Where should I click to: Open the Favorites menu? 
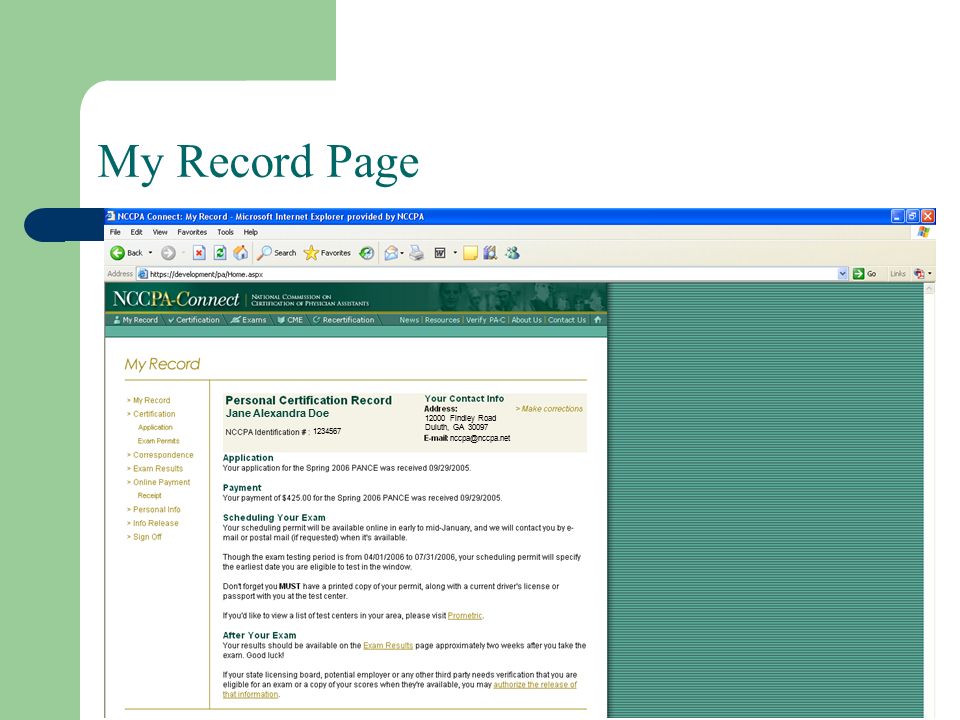tap(192, 232)
